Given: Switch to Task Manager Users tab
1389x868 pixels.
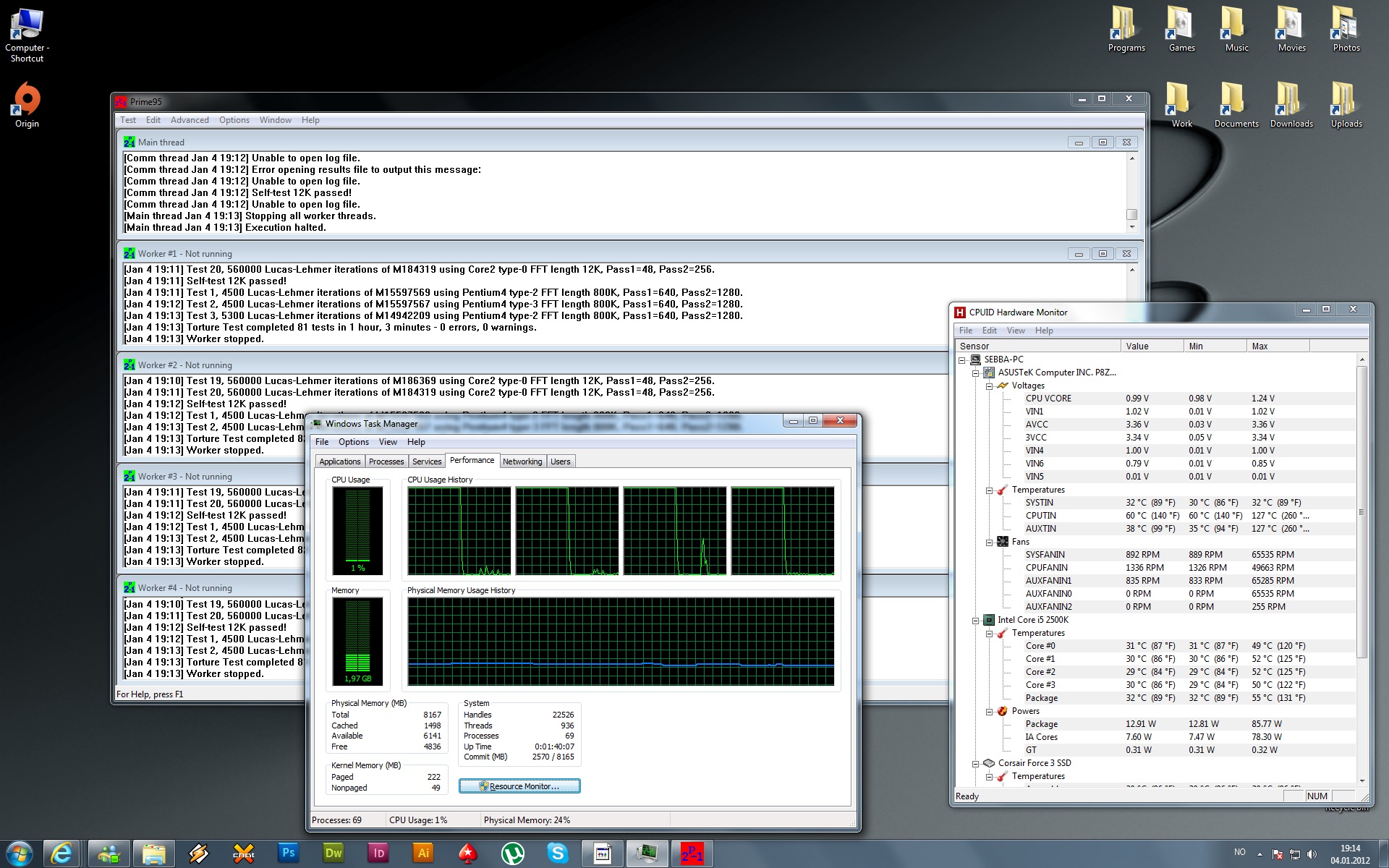Looking at the screenshot, I should pos(561,461).
